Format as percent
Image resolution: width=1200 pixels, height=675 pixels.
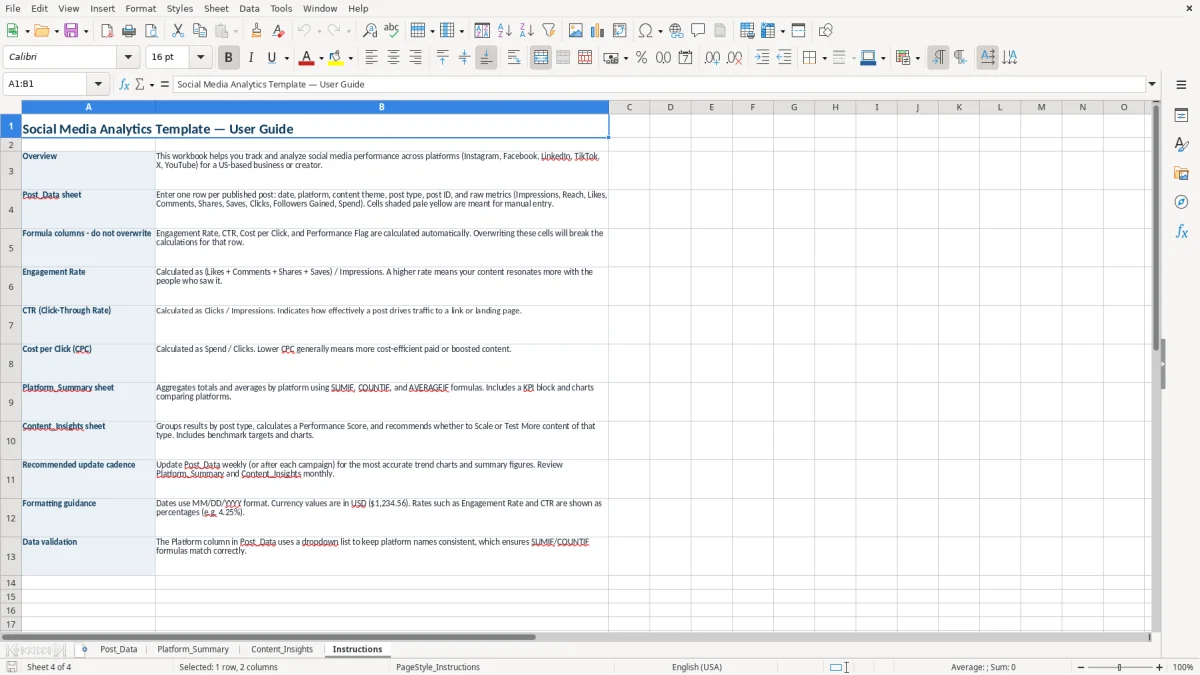click(x=642, y=58)
